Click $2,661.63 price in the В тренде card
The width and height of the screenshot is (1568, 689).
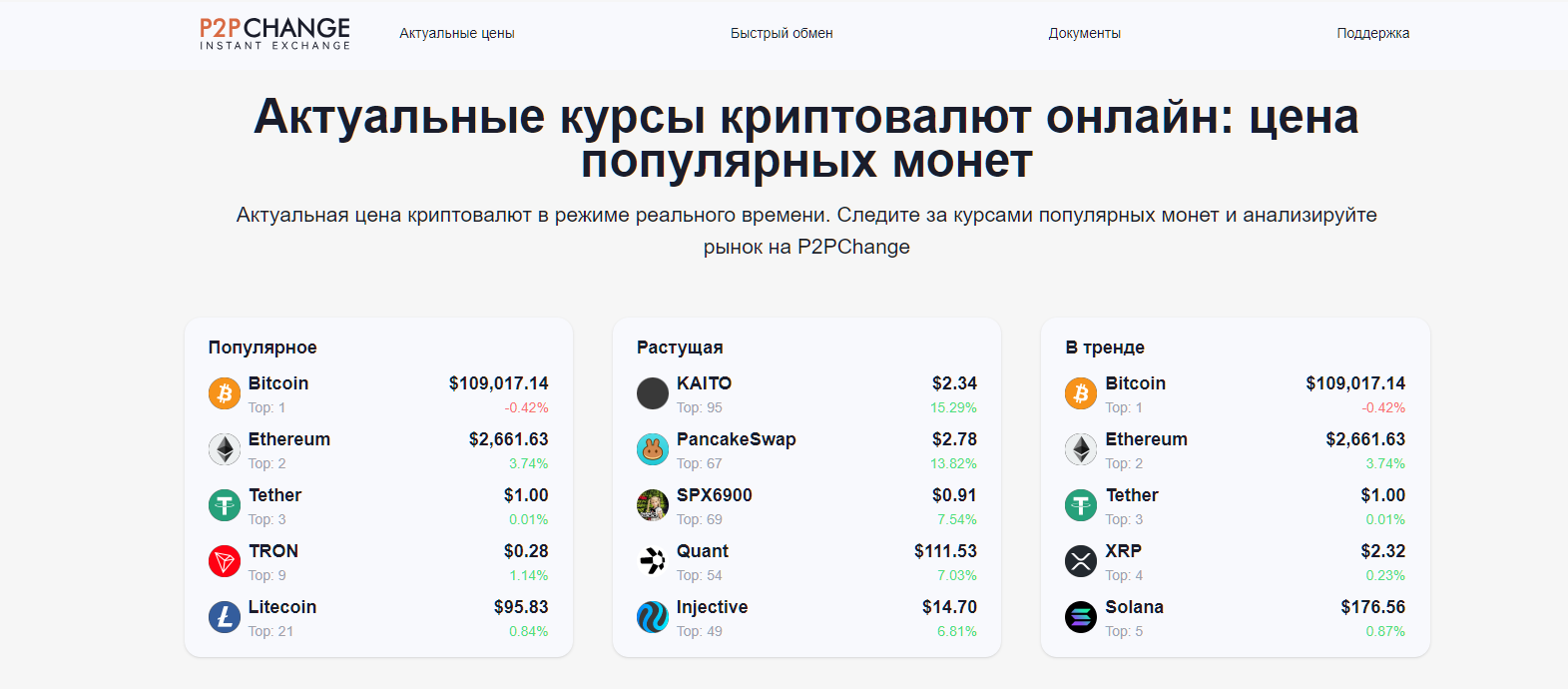coord(1365,439)
